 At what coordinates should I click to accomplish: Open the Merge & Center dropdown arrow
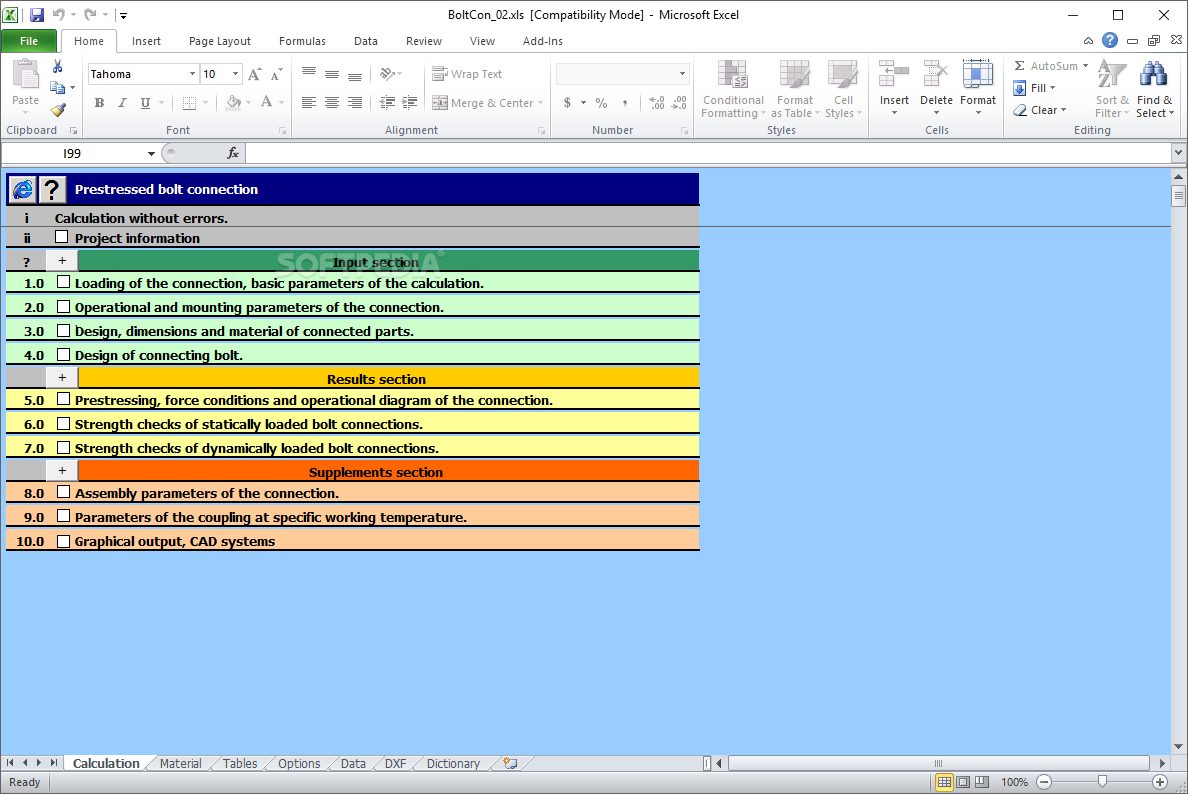540,103
